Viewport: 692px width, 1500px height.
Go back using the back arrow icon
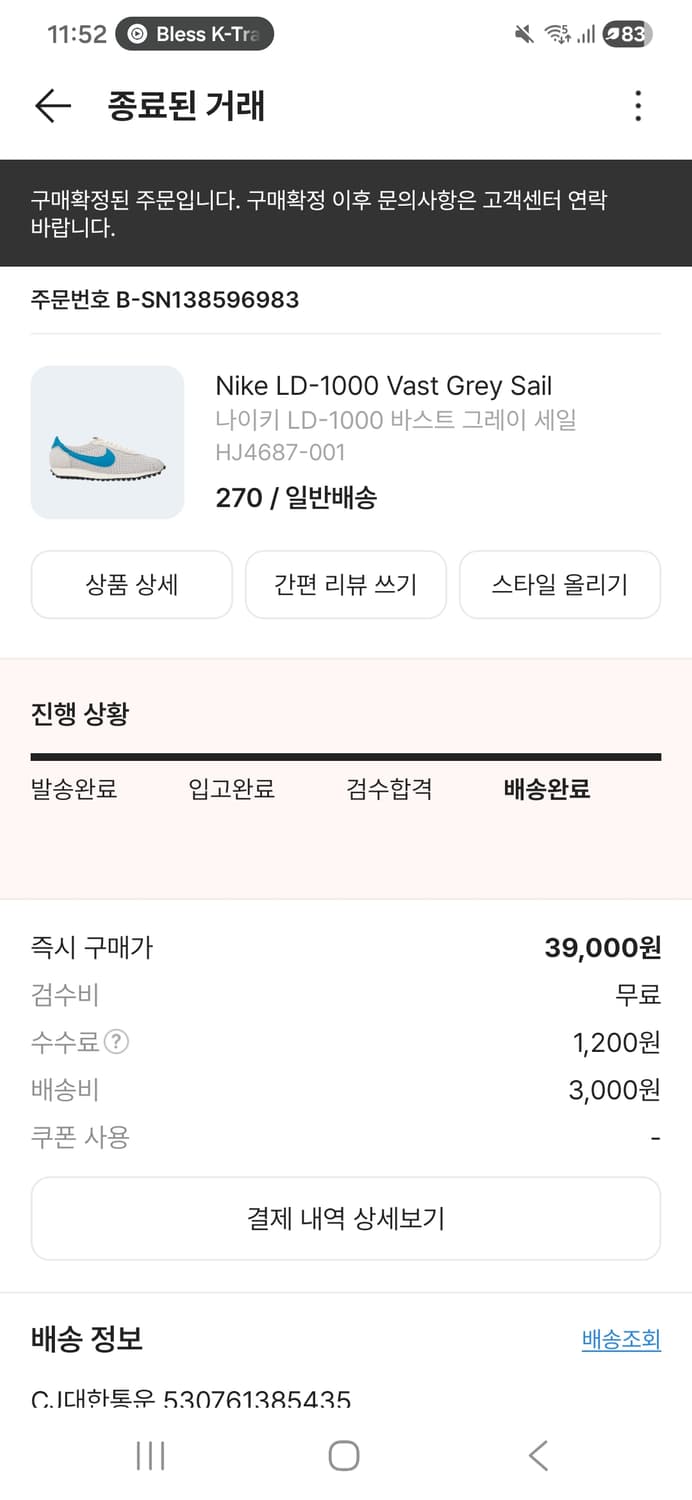(x=51, y=106)
